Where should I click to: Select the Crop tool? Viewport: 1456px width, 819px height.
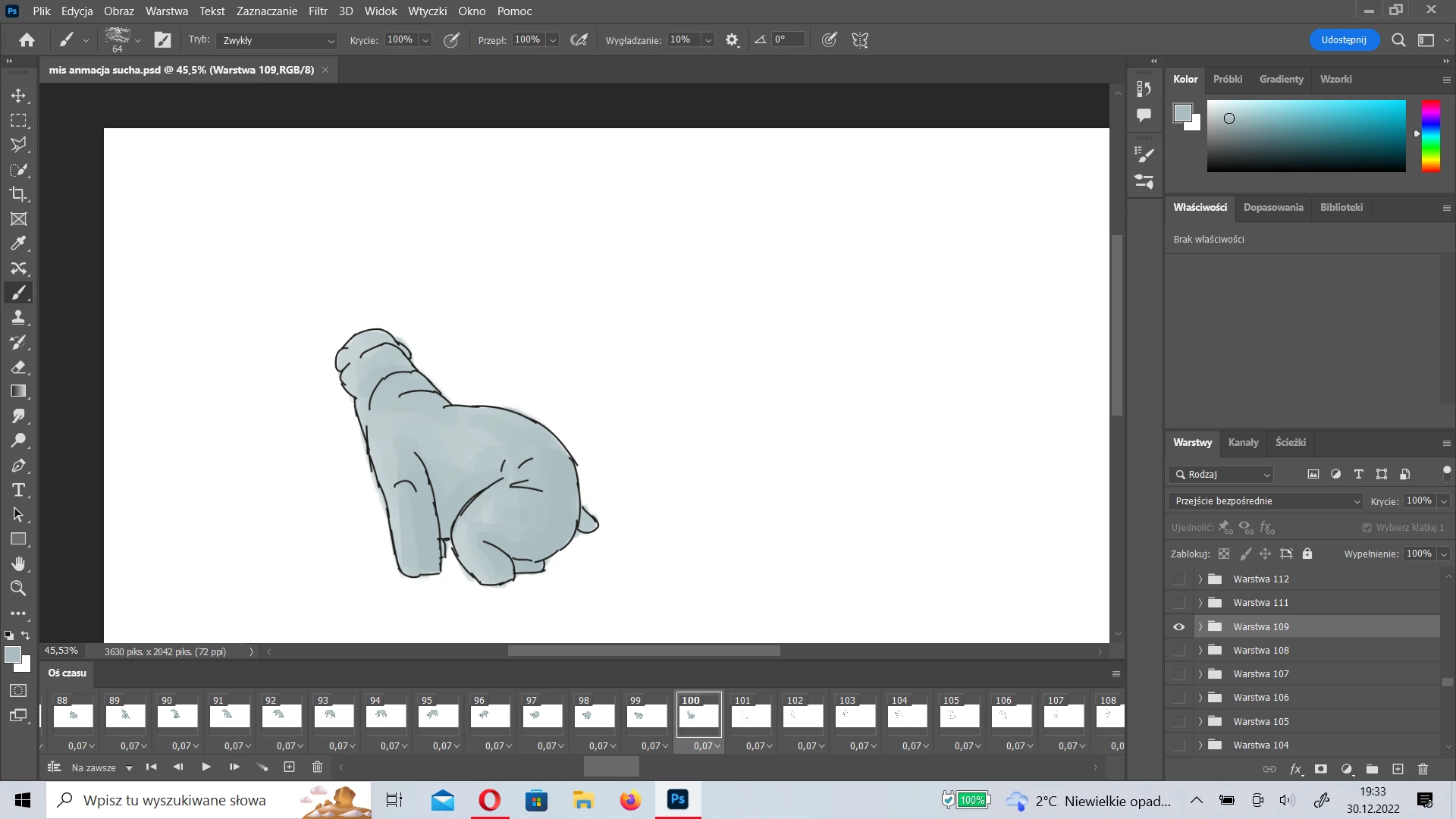pyautogui.click(x=18, y=194)
